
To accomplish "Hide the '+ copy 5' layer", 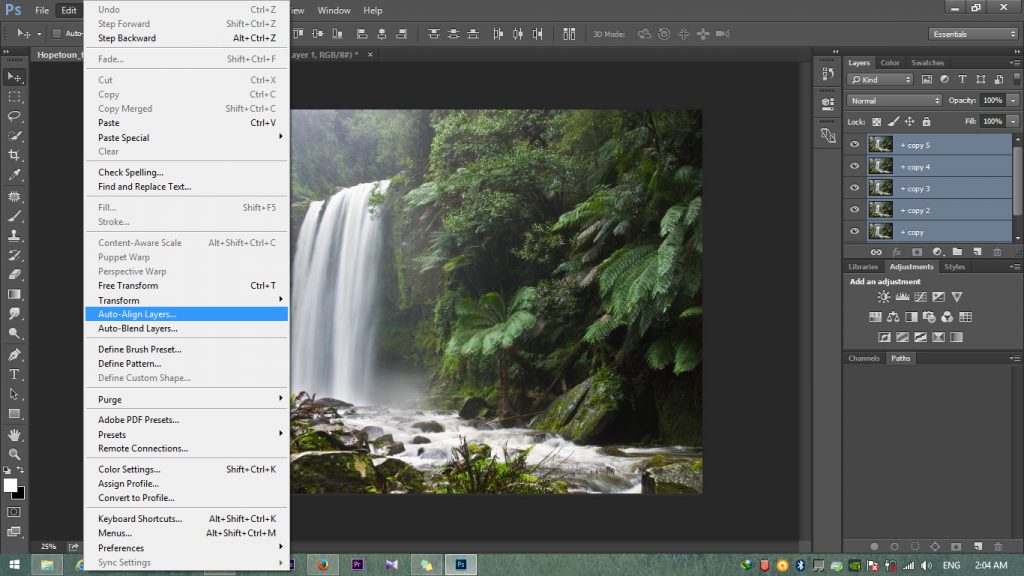I will 854,144.
